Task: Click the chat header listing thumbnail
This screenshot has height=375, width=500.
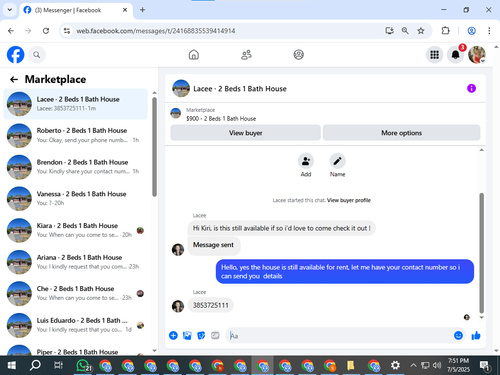Action: pos(181,88)
